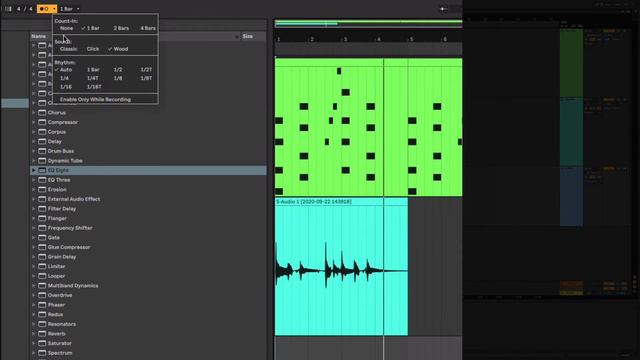640x360 pixels.
Task: Select Classic metronome sound
Action: pyautogui.click(x=68, y=49)
